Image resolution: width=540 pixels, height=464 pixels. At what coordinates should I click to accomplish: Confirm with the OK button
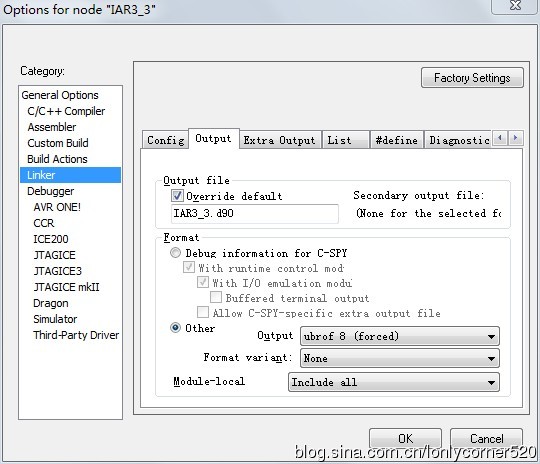(x=405, y=438)
